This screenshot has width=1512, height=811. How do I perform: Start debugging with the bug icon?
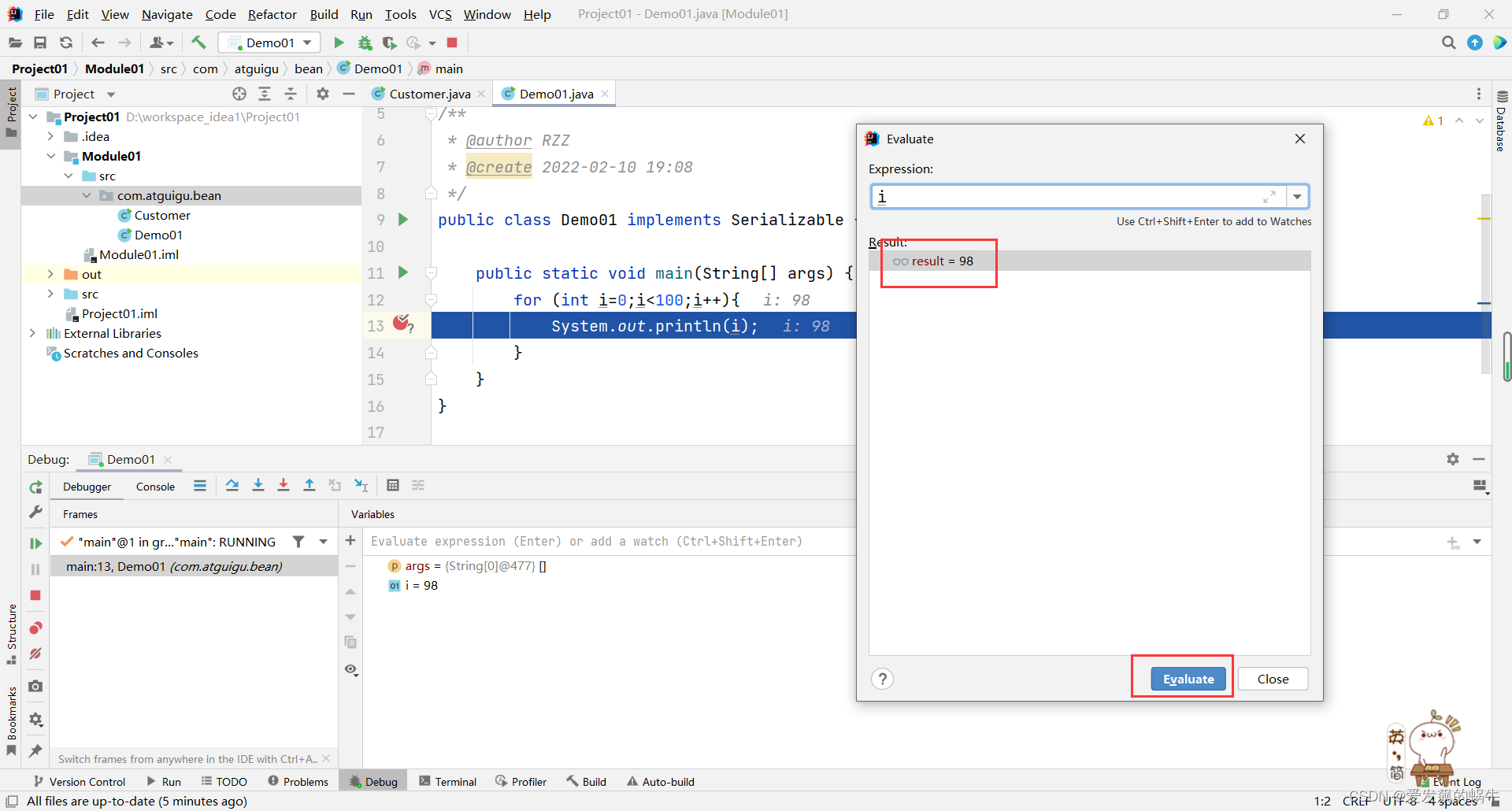click(x=365, y=43)
